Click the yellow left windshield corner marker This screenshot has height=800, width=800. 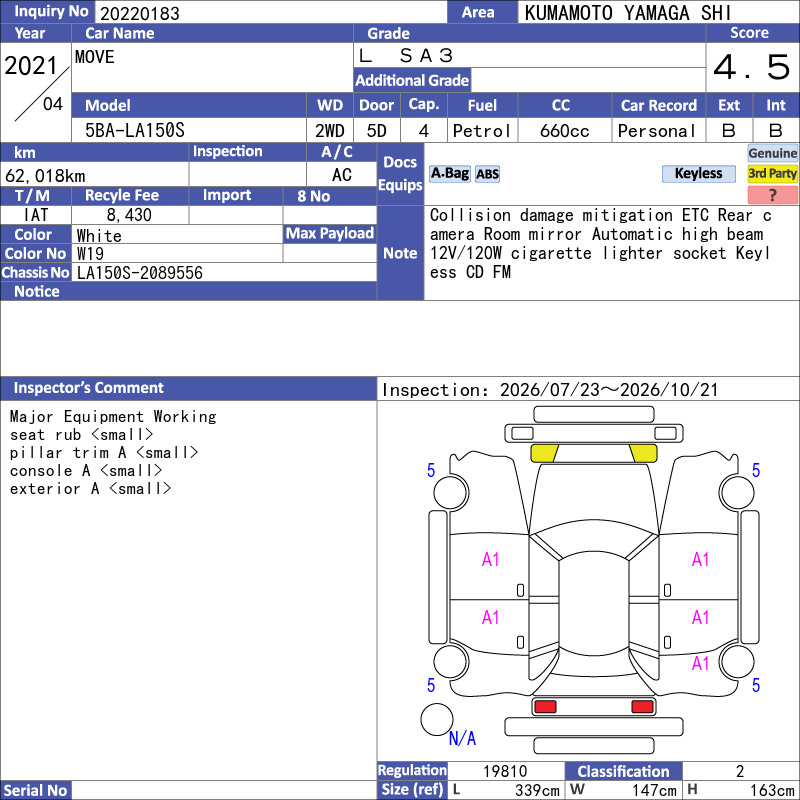click(544, 453)
